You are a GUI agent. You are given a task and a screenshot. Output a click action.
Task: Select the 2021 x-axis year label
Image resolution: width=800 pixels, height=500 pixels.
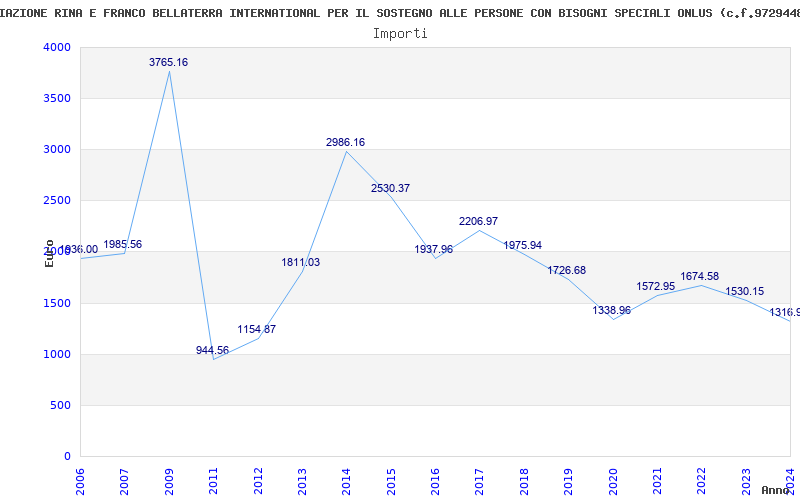[657, 481]
